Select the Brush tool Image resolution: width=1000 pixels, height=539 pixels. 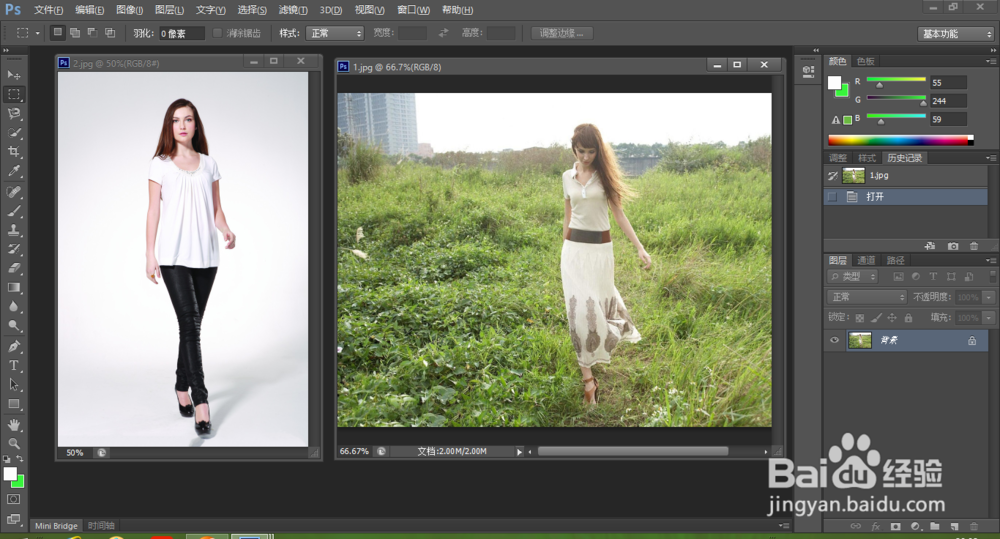coord(13,211)
